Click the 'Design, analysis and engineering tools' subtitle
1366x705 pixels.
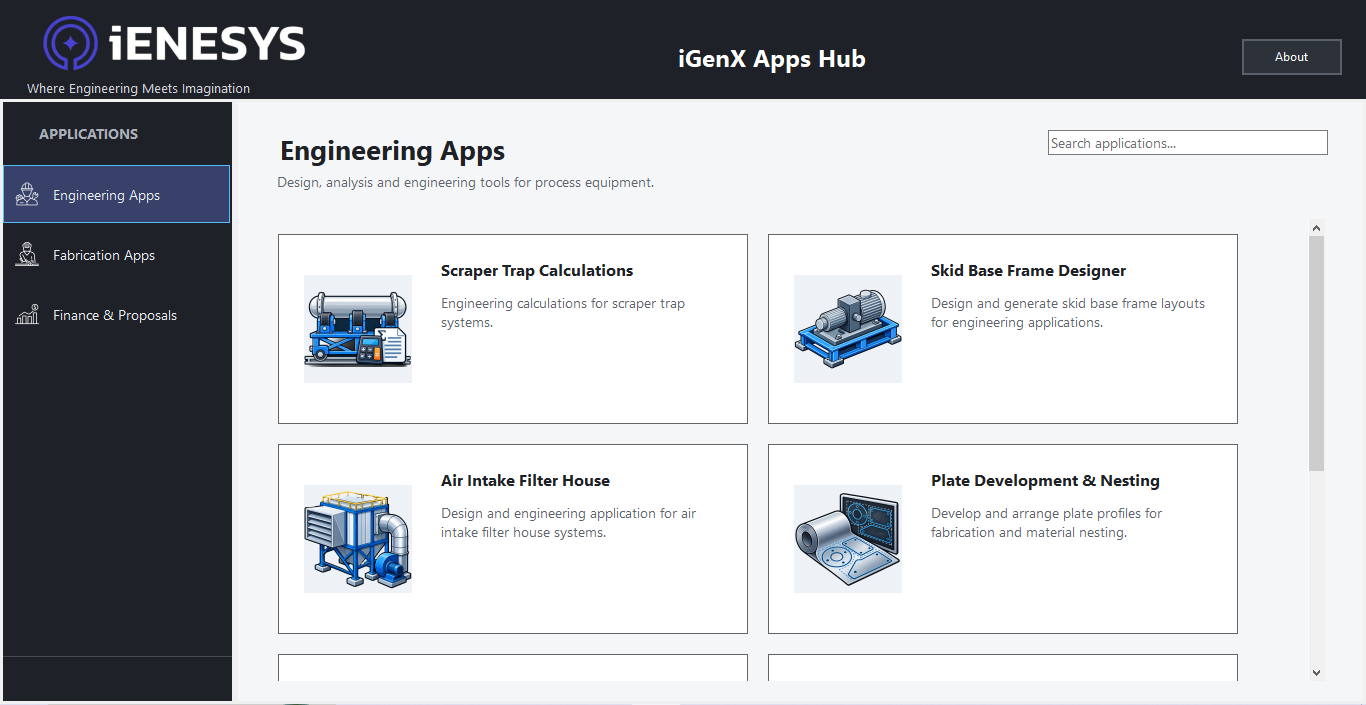465,183
